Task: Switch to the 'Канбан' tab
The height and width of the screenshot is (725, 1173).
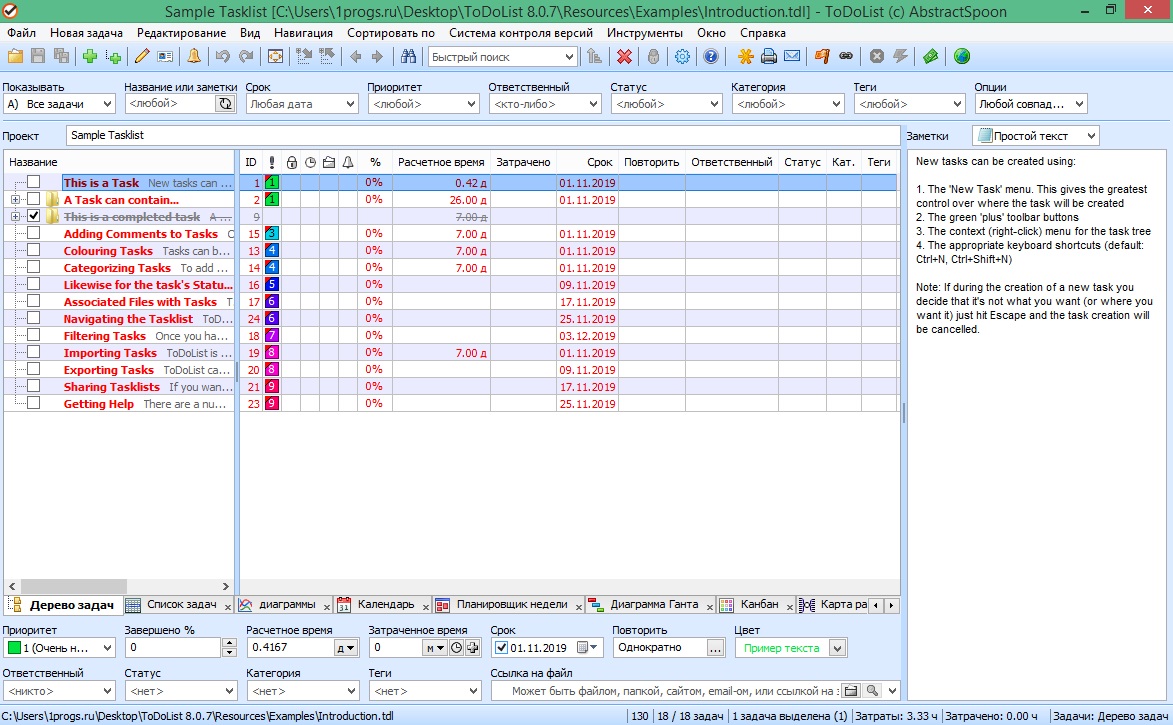Action: pos(762,604)
